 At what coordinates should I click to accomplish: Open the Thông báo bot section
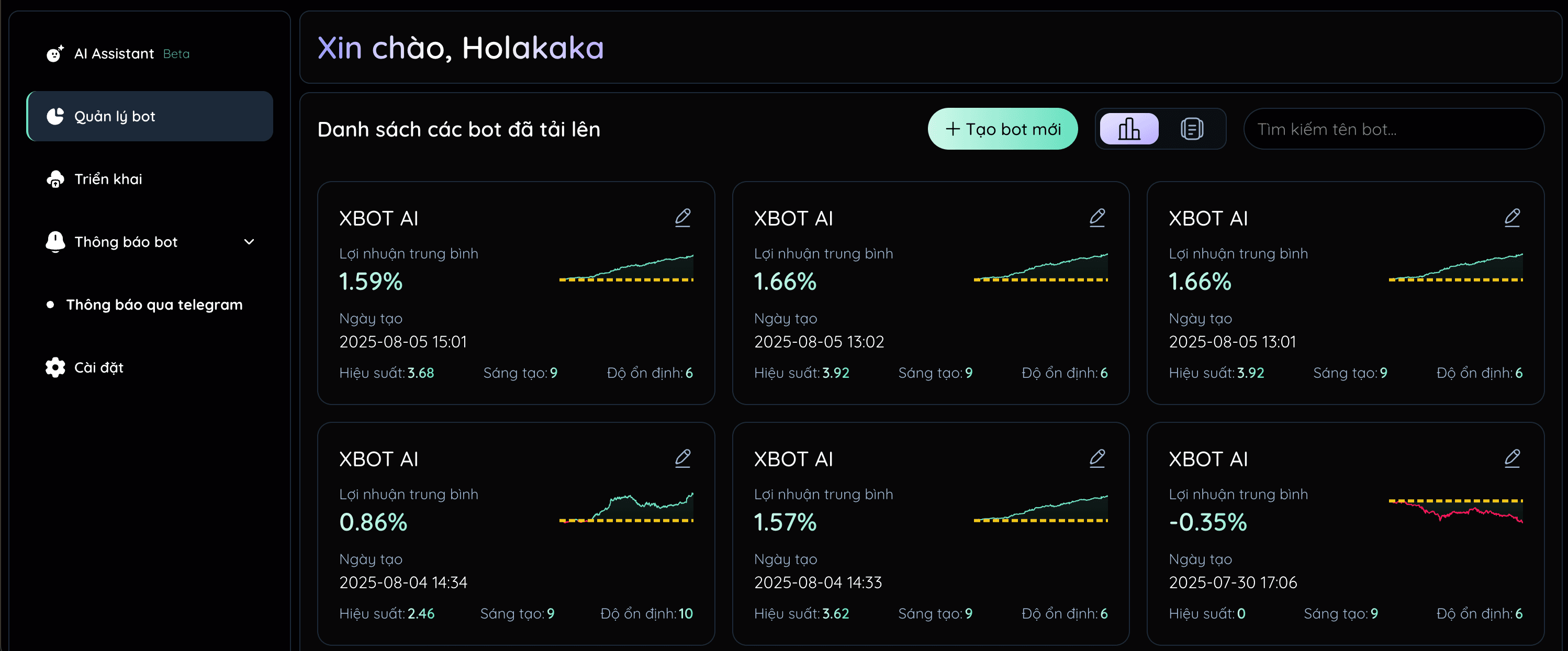pyautogui.click(x=126, y=242)
